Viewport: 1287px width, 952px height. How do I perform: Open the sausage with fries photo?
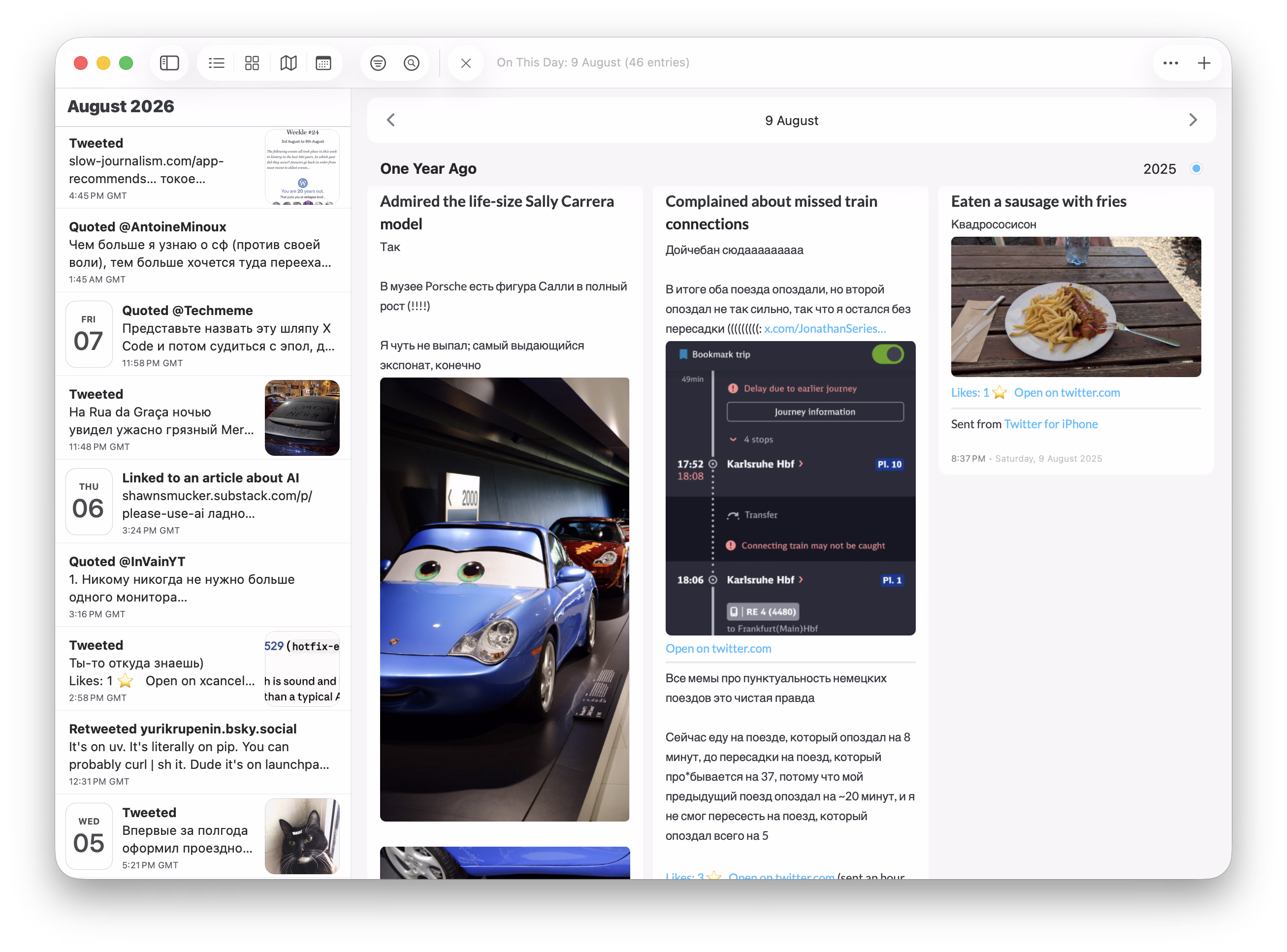click(1075, 307)
